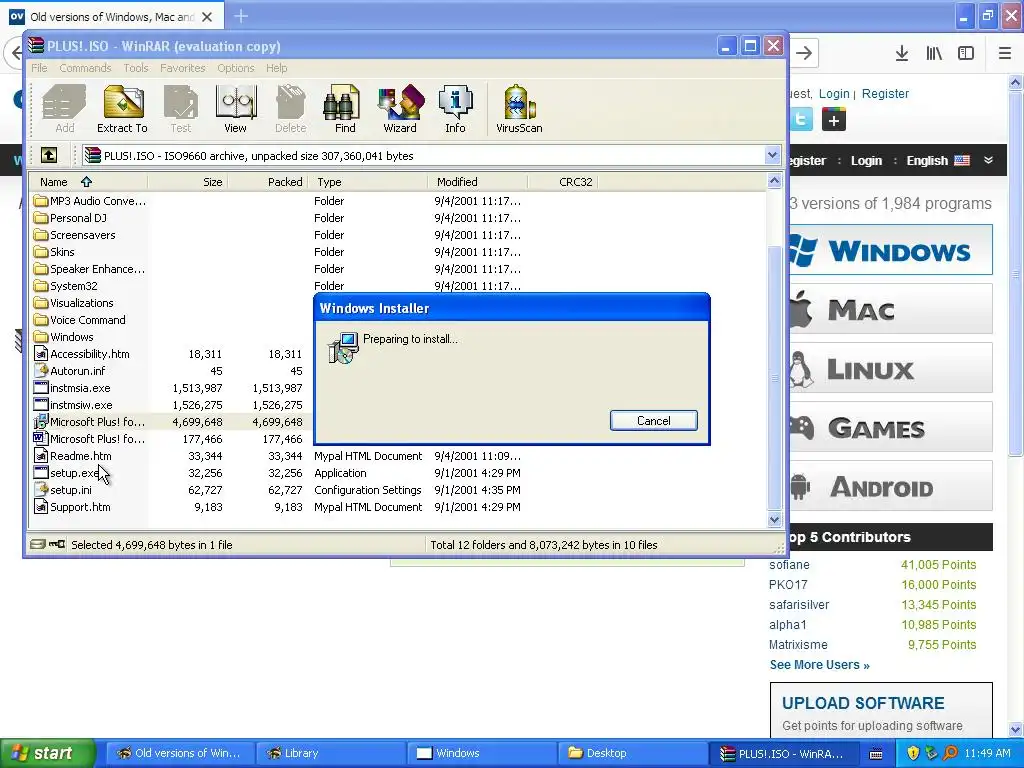Click the browser page scrollbar down arrow
1024x768 pixels.
coord(1016,729)
